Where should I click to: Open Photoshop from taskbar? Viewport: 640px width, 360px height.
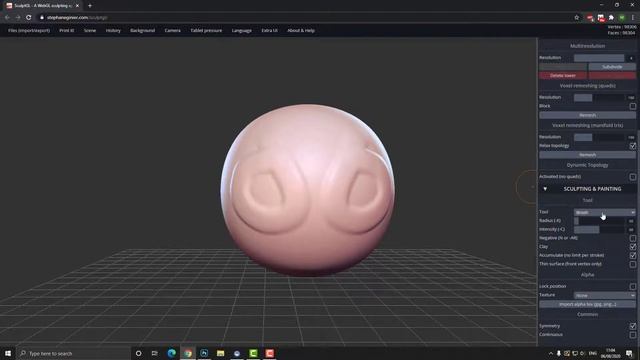point(204,353)
